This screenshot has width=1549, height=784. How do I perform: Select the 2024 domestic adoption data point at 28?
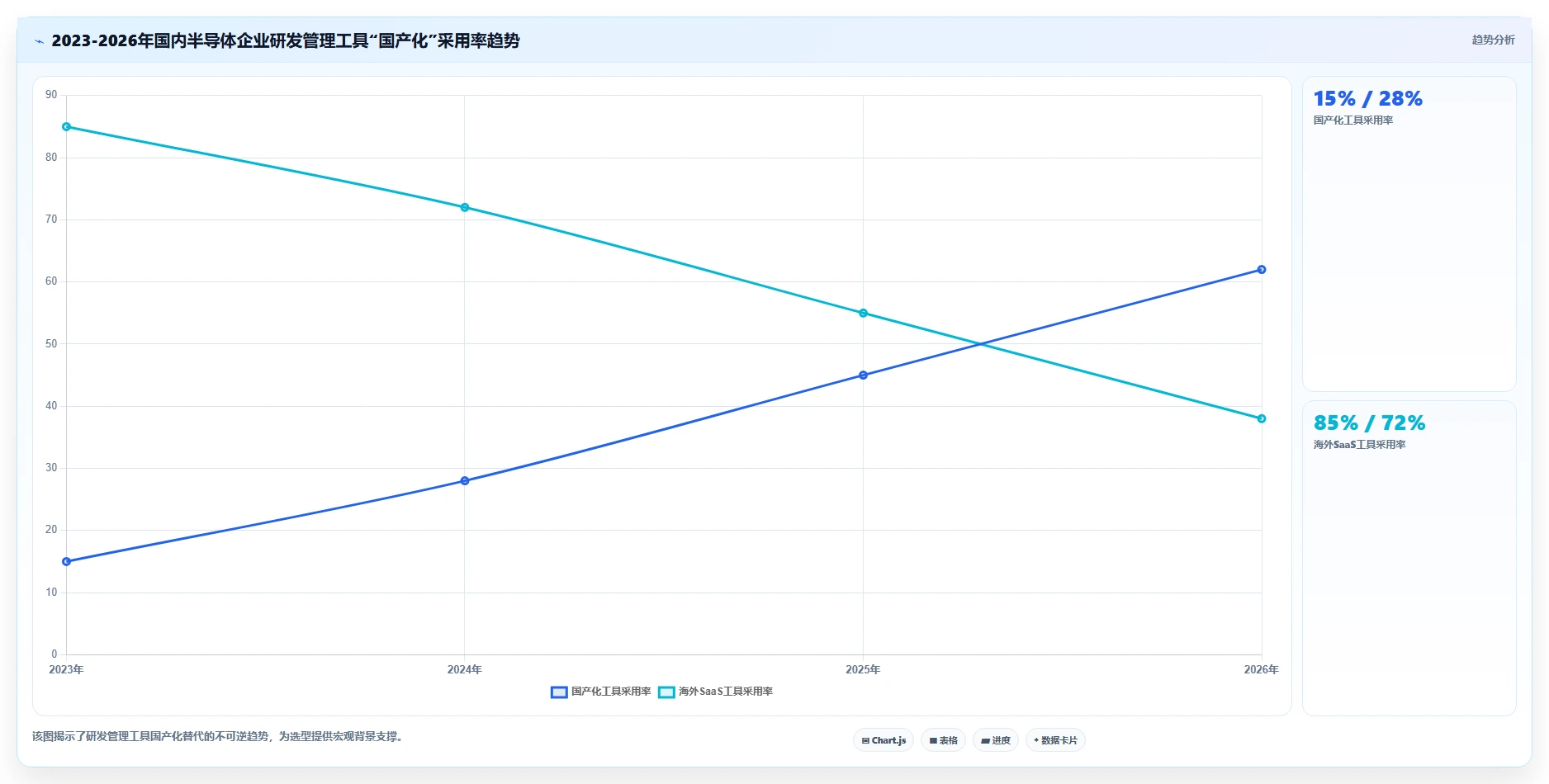click(x=465, y=481)
